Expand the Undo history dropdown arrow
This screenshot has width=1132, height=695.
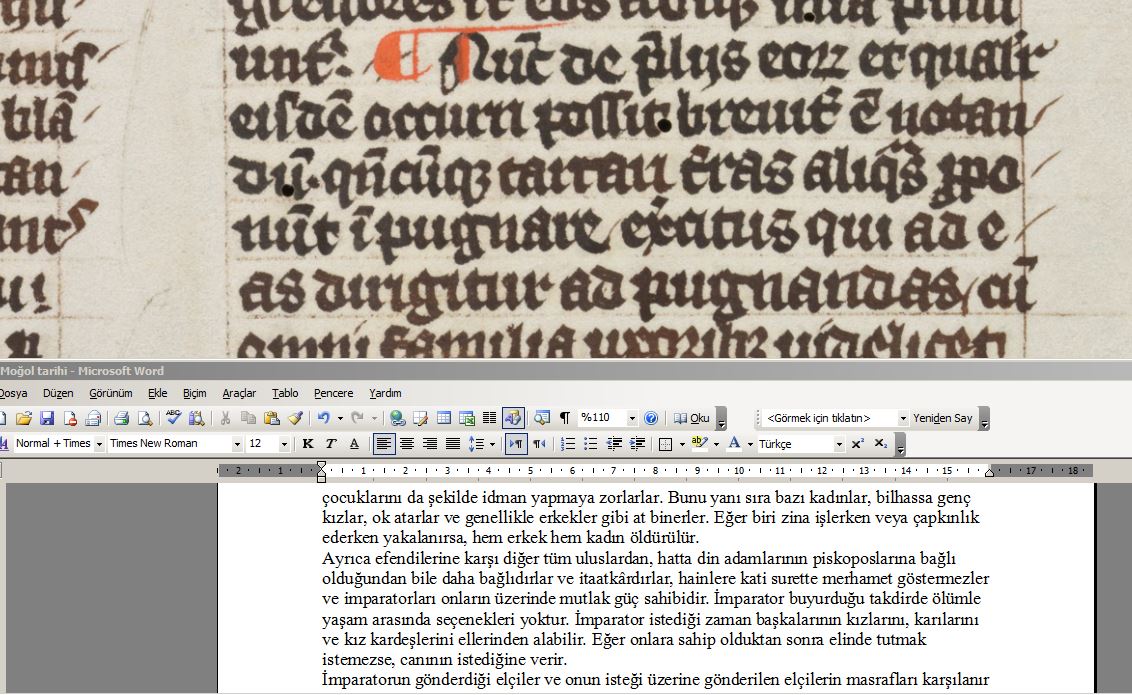click(339, 419)
